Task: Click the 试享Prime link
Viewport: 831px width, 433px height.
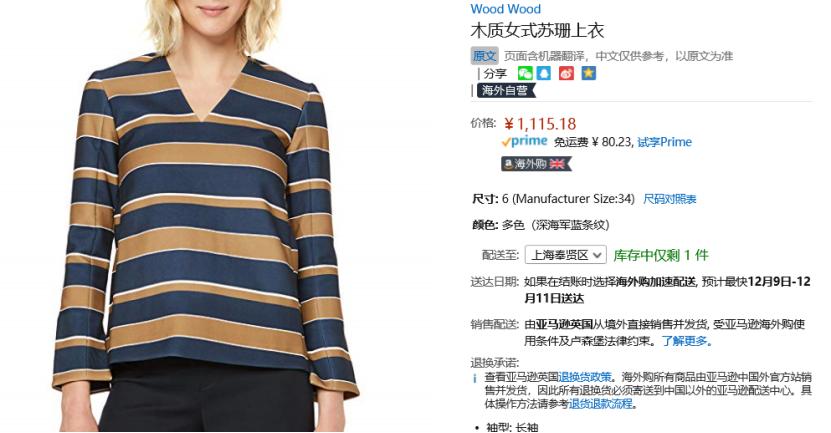Action: (665, 142)
